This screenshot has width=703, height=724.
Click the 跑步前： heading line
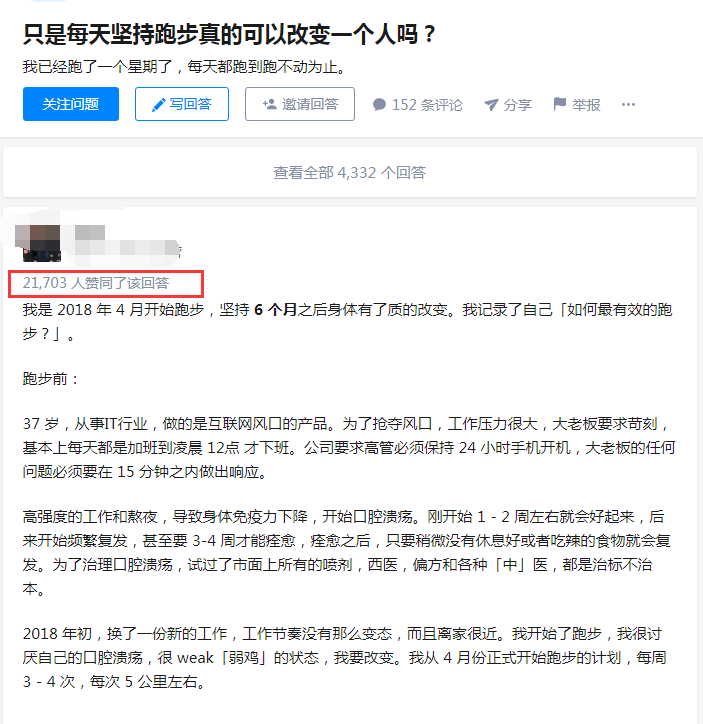pyautogui.click(x=51, y=379)
